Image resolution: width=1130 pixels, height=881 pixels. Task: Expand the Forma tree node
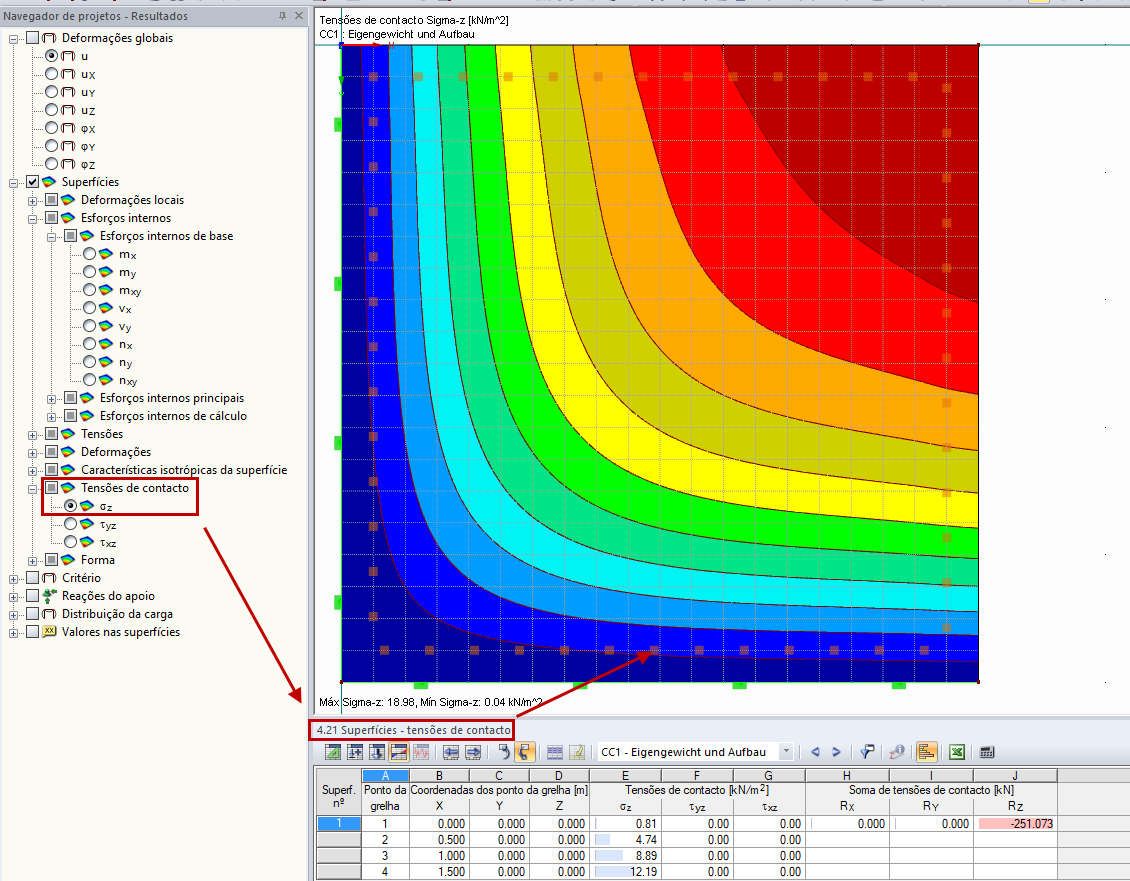point(32,561)
